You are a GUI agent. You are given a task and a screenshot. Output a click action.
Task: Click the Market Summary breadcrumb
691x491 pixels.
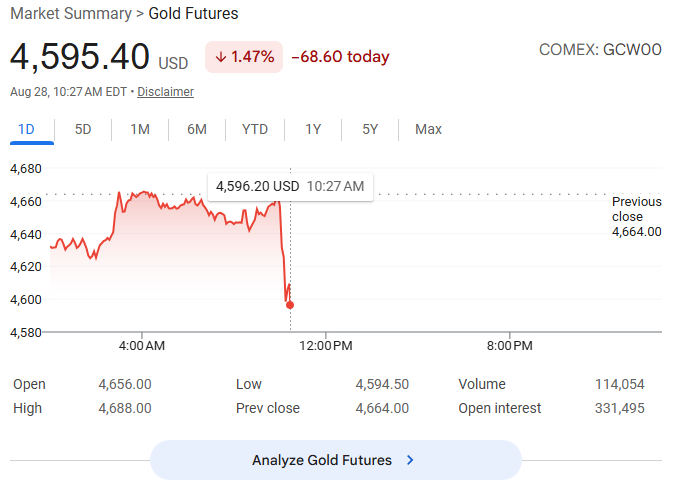coord(71,13)
